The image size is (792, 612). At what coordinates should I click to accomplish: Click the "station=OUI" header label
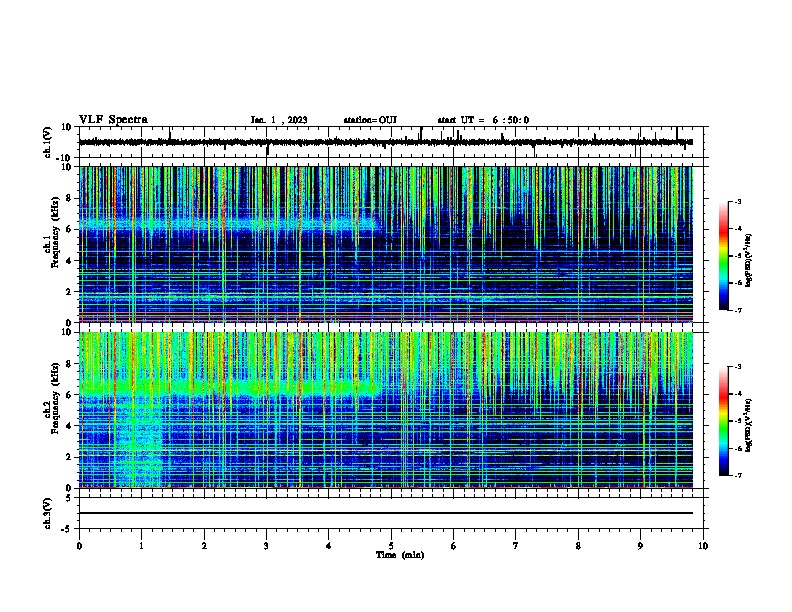pyautogui.click(x=370, y=120)
